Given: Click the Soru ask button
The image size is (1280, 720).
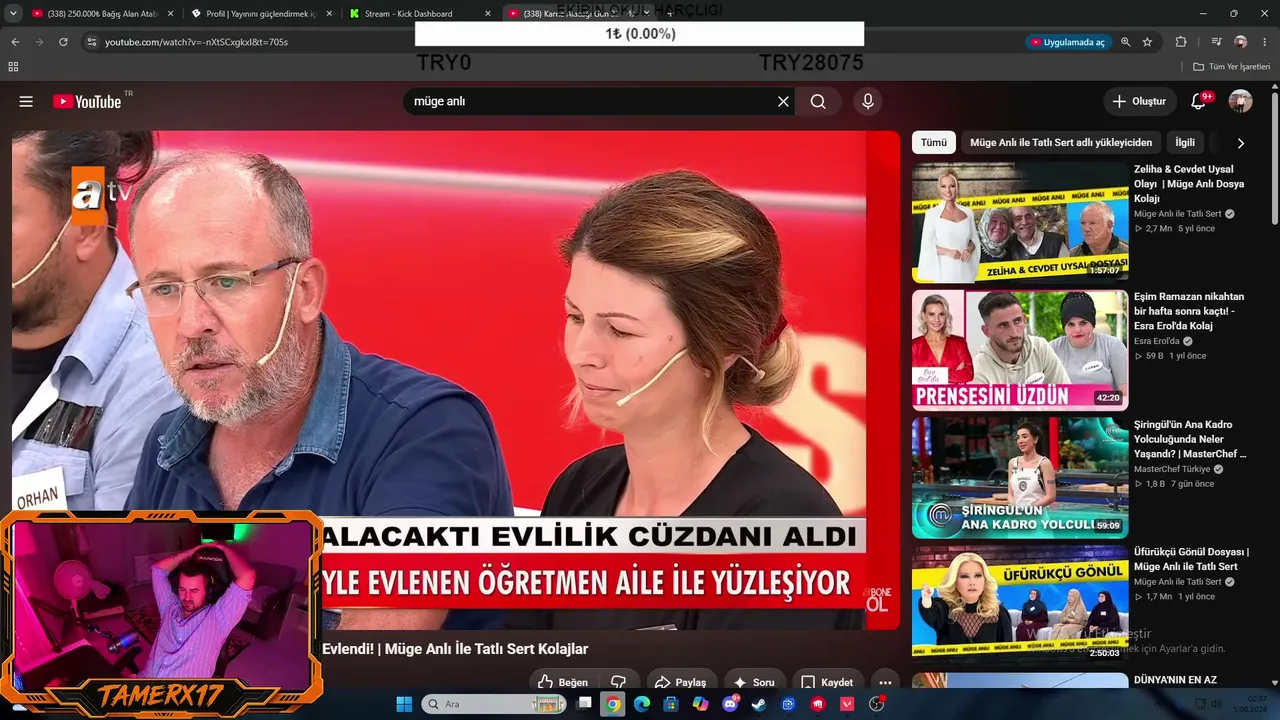Looking at the screenshot, I should [x=753, y=682].
